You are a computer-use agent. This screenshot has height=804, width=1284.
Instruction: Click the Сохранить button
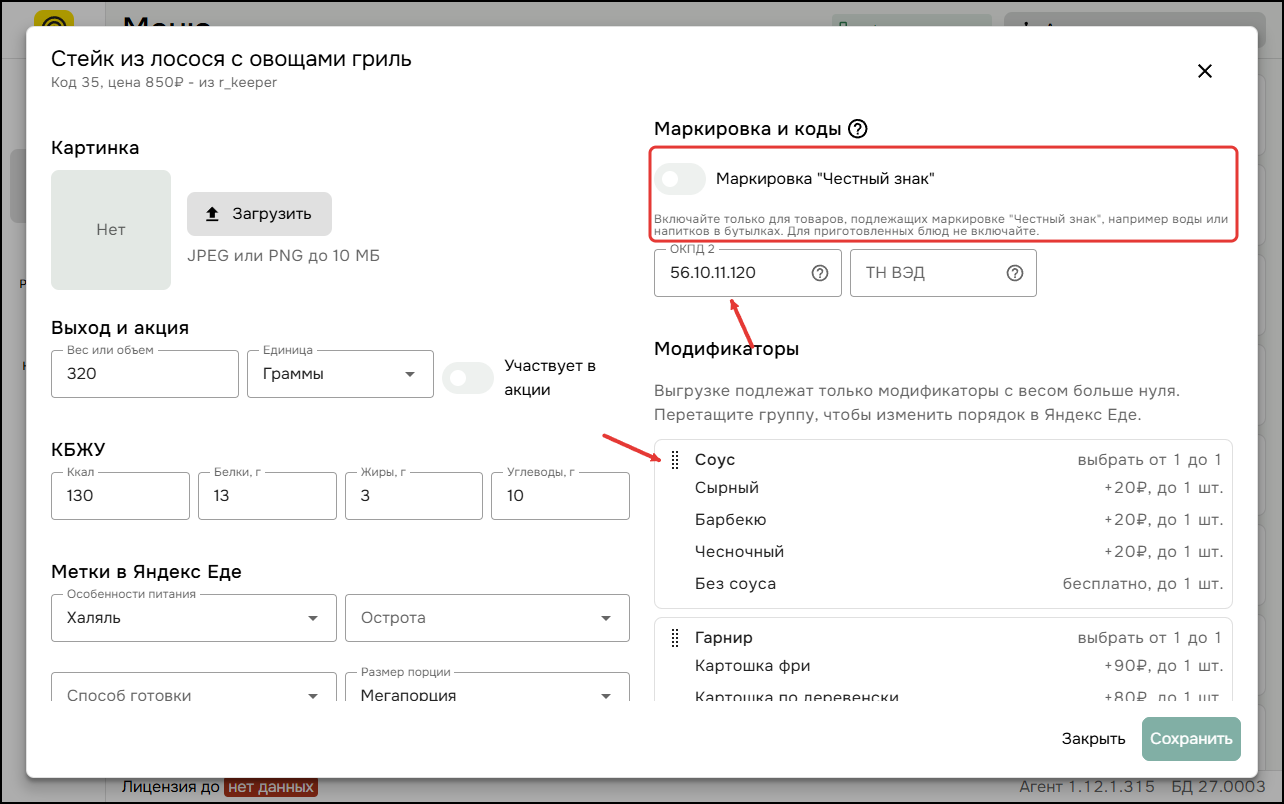[1191, 739]
